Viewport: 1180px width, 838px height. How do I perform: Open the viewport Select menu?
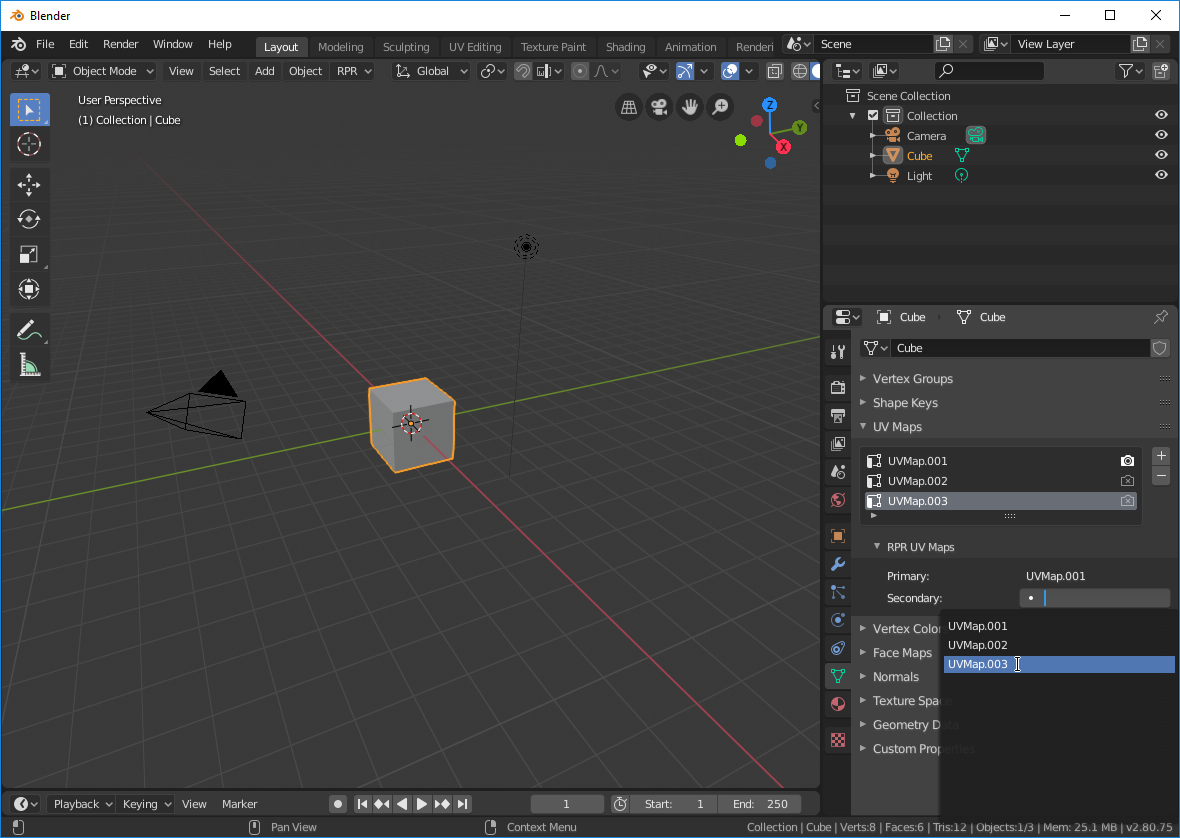tap(224, 71)
